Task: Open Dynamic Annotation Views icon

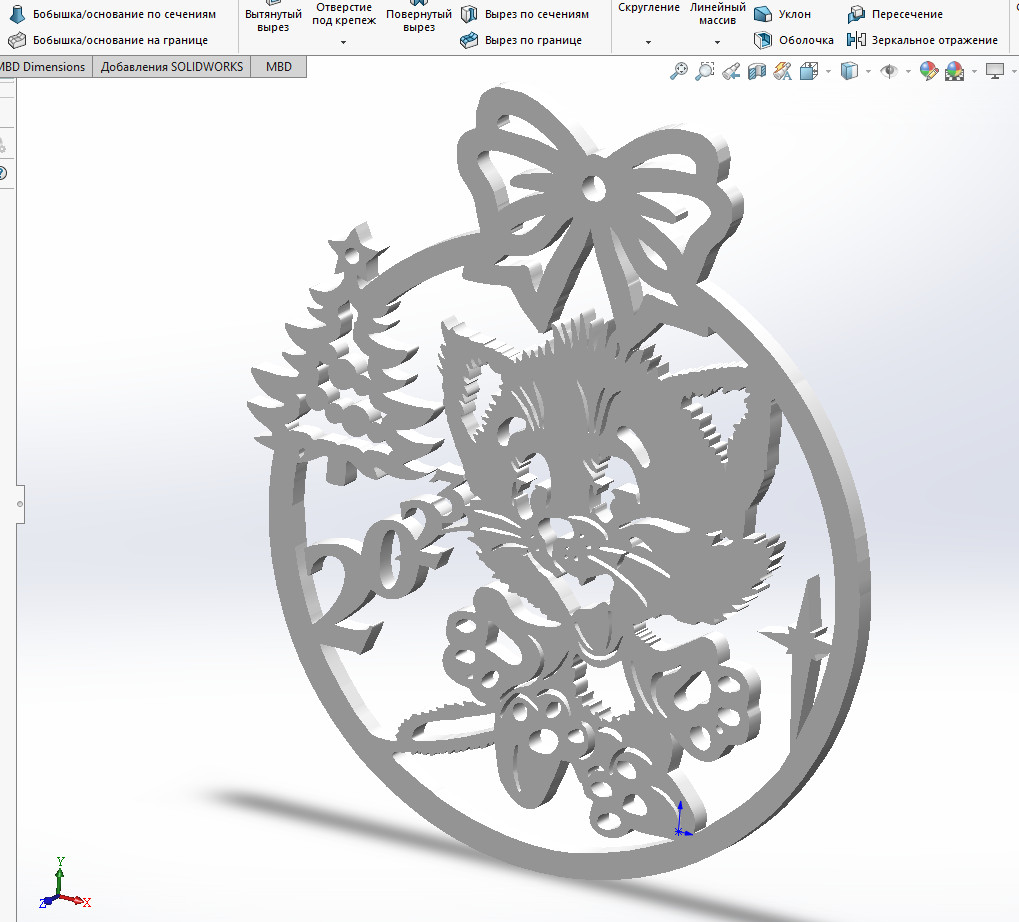Action: pyautogui.click(x=782, y=70)
